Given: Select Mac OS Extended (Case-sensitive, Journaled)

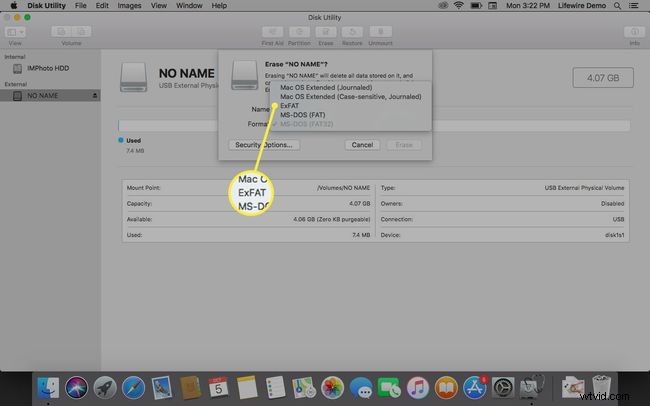Looking at the screenshot, I should pos(351,97).
